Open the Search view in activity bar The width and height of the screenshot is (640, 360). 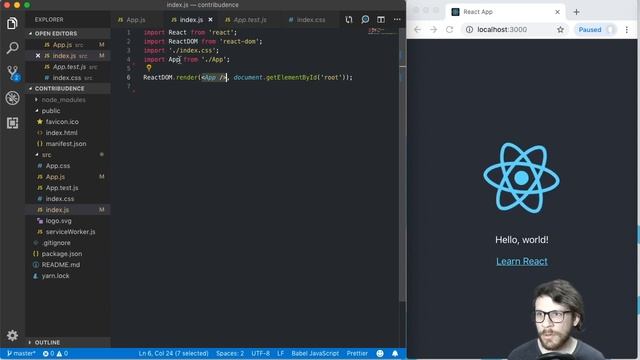12,48
